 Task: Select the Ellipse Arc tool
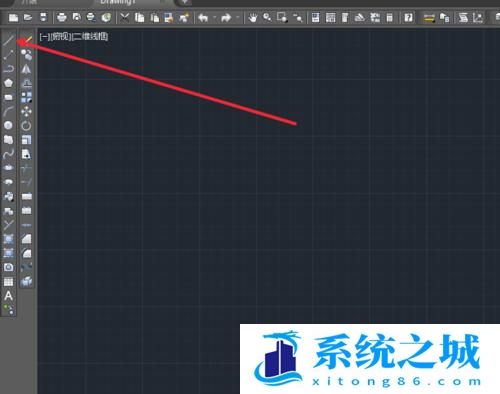click(x=9, y=182)
